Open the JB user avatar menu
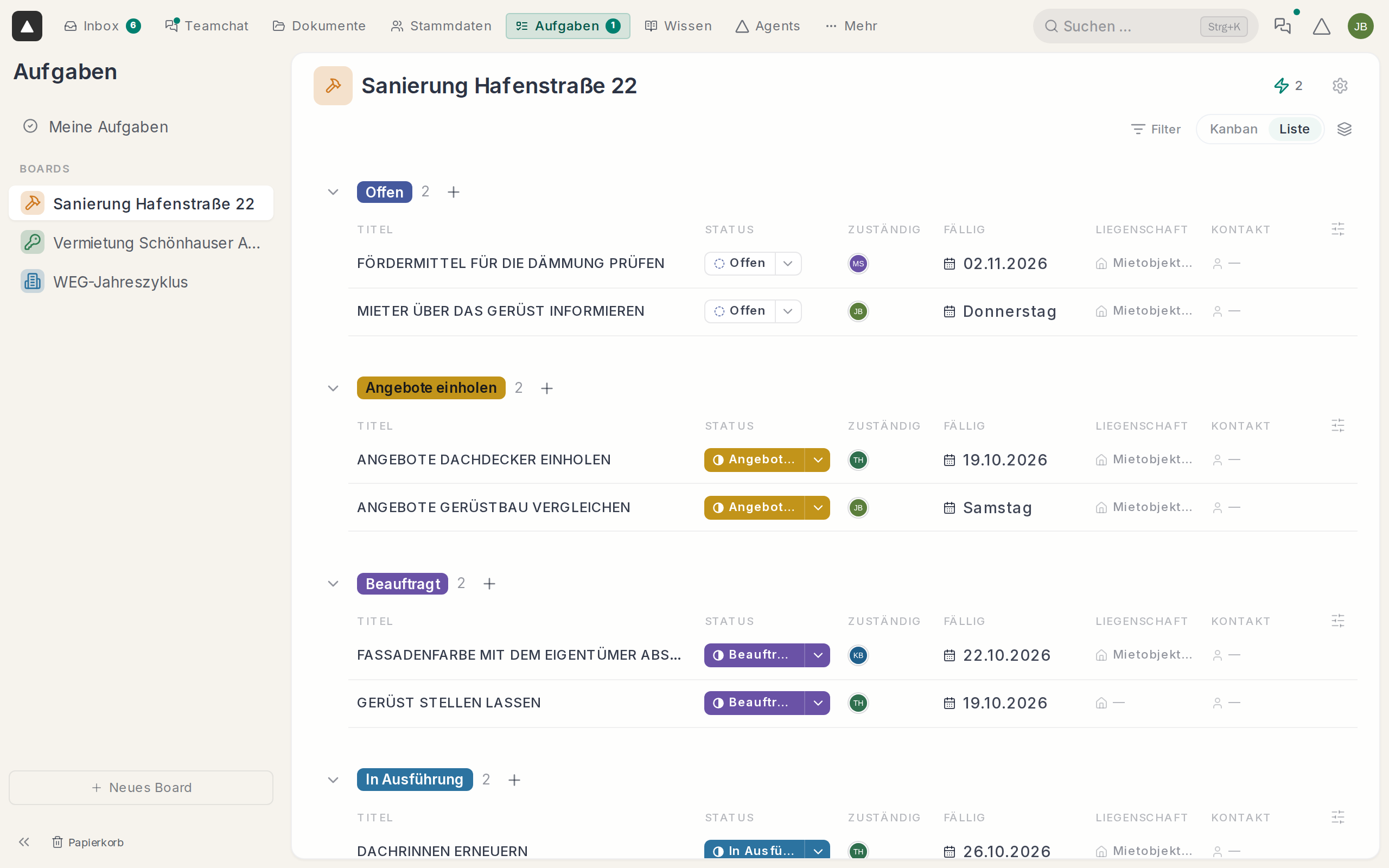The image size is (1389, 868). [1360, 26]
